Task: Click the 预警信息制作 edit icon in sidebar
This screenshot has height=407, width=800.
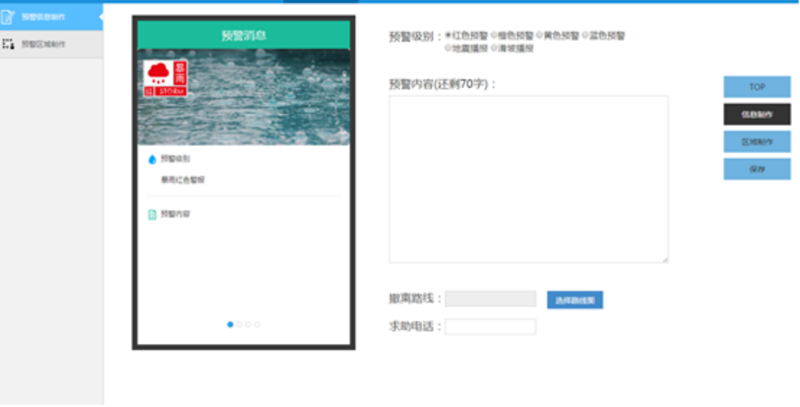Action: [8, 17]
